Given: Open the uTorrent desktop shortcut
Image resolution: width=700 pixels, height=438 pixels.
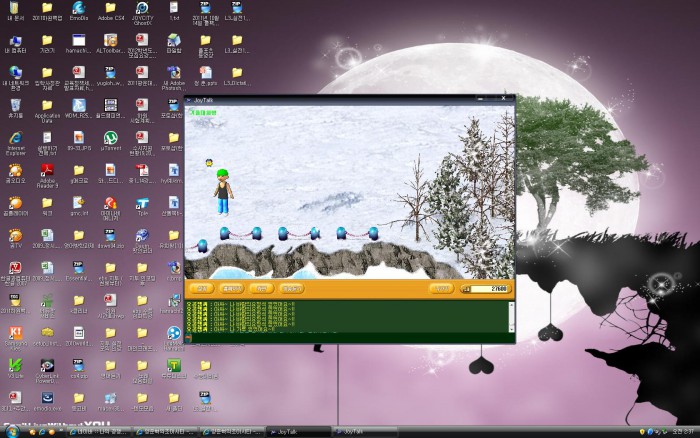Looking at the screenshot, I should [112, 138].
